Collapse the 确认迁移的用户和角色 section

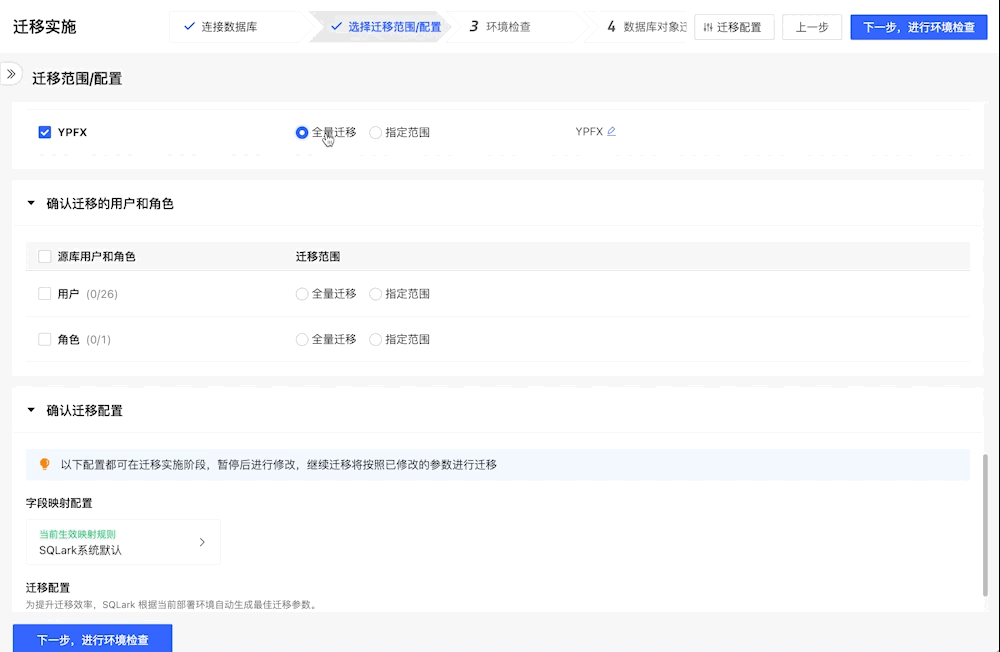(x=29, y=203)
